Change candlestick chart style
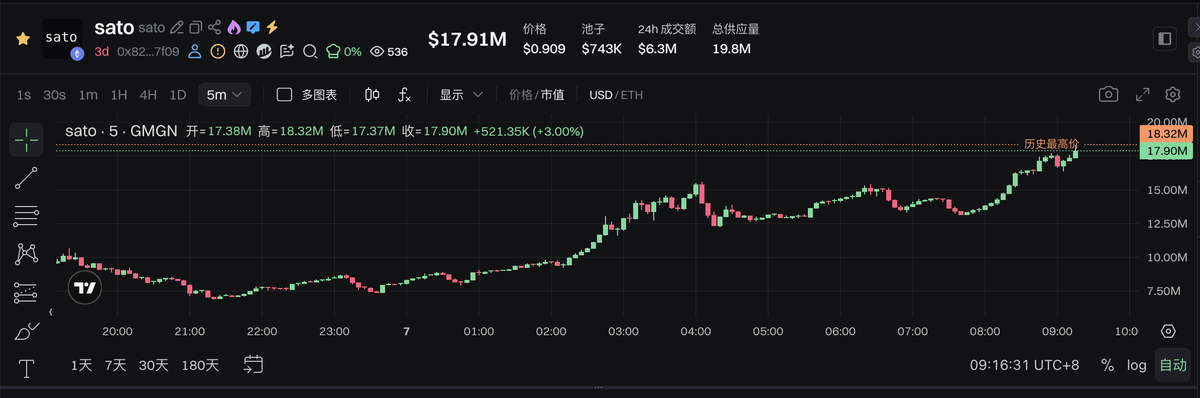Viewport: 1200px width, 398px height. click(373, 95)
